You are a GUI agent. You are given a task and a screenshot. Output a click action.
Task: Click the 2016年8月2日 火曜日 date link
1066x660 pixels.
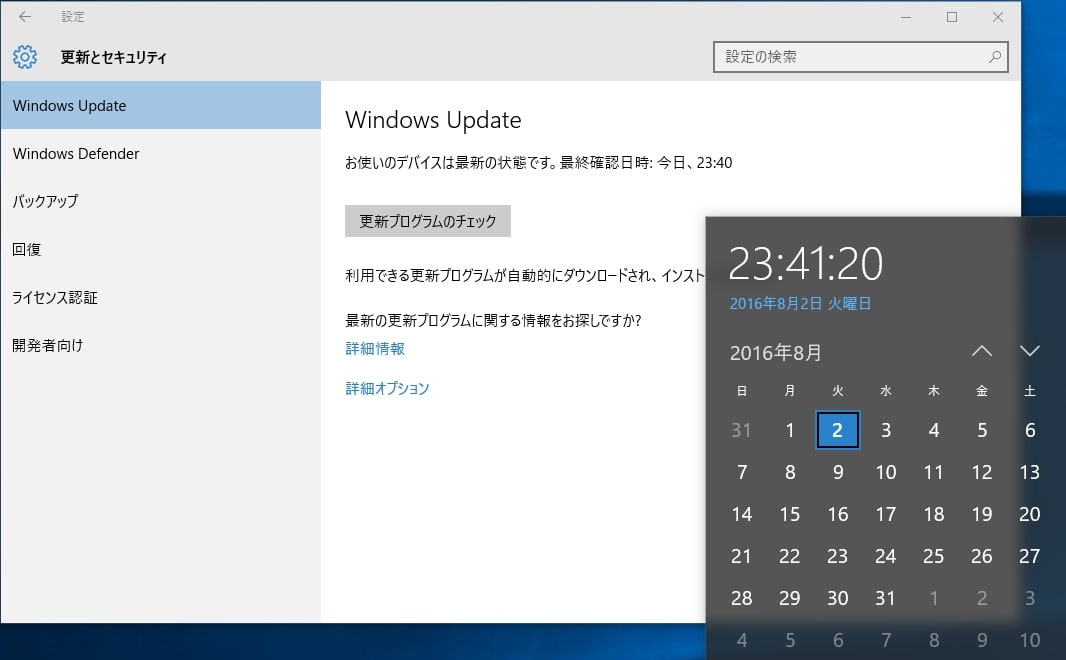point(800,304)
